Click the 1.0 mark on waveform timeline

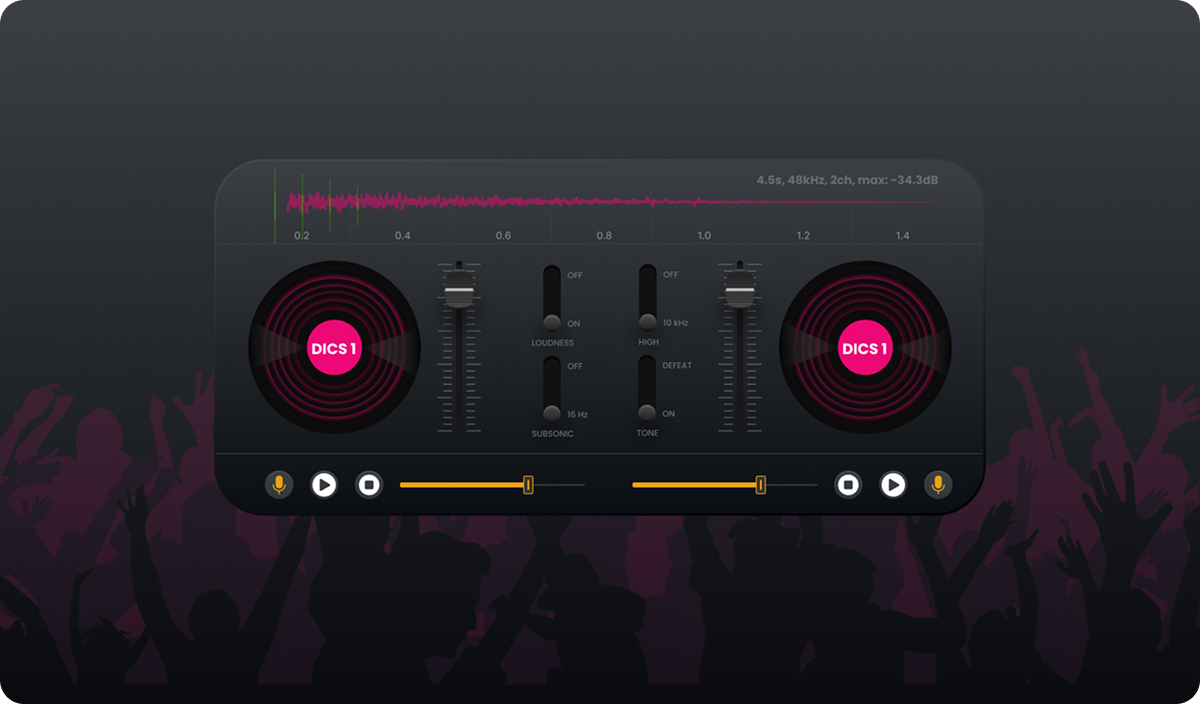704,235
